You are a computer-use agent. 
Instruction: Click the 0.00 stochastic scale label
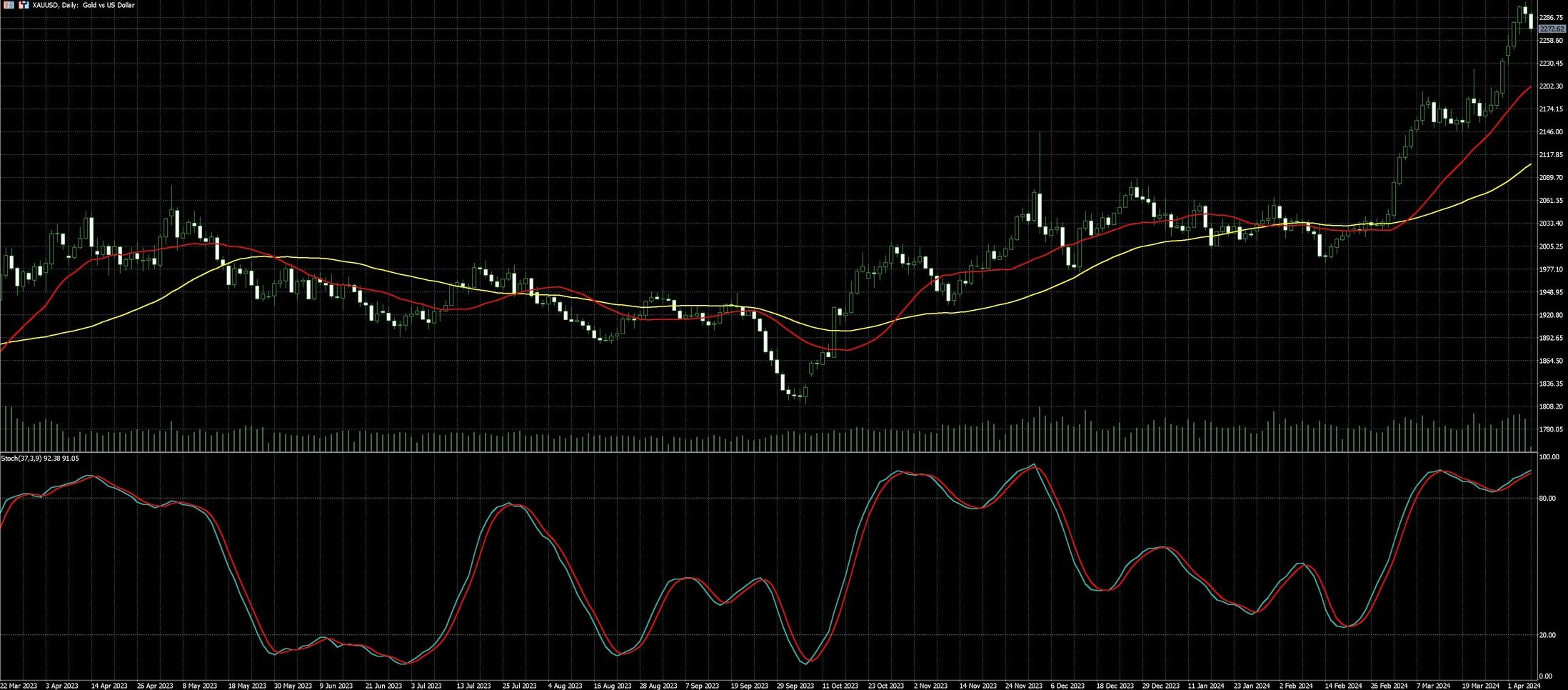(x=1546, y=676)
